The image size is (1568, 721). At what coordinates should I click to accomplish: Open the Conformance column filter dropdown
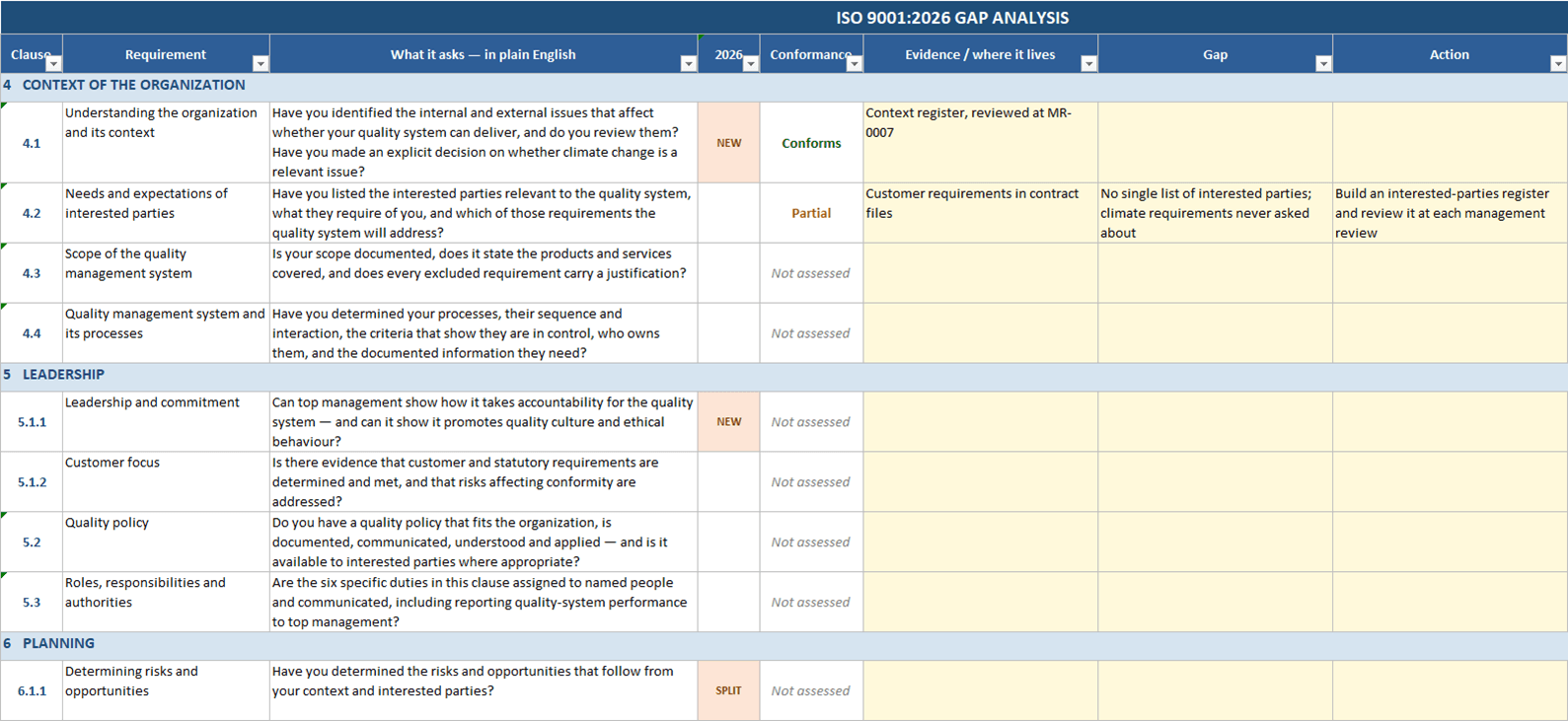tap(855, 64)
